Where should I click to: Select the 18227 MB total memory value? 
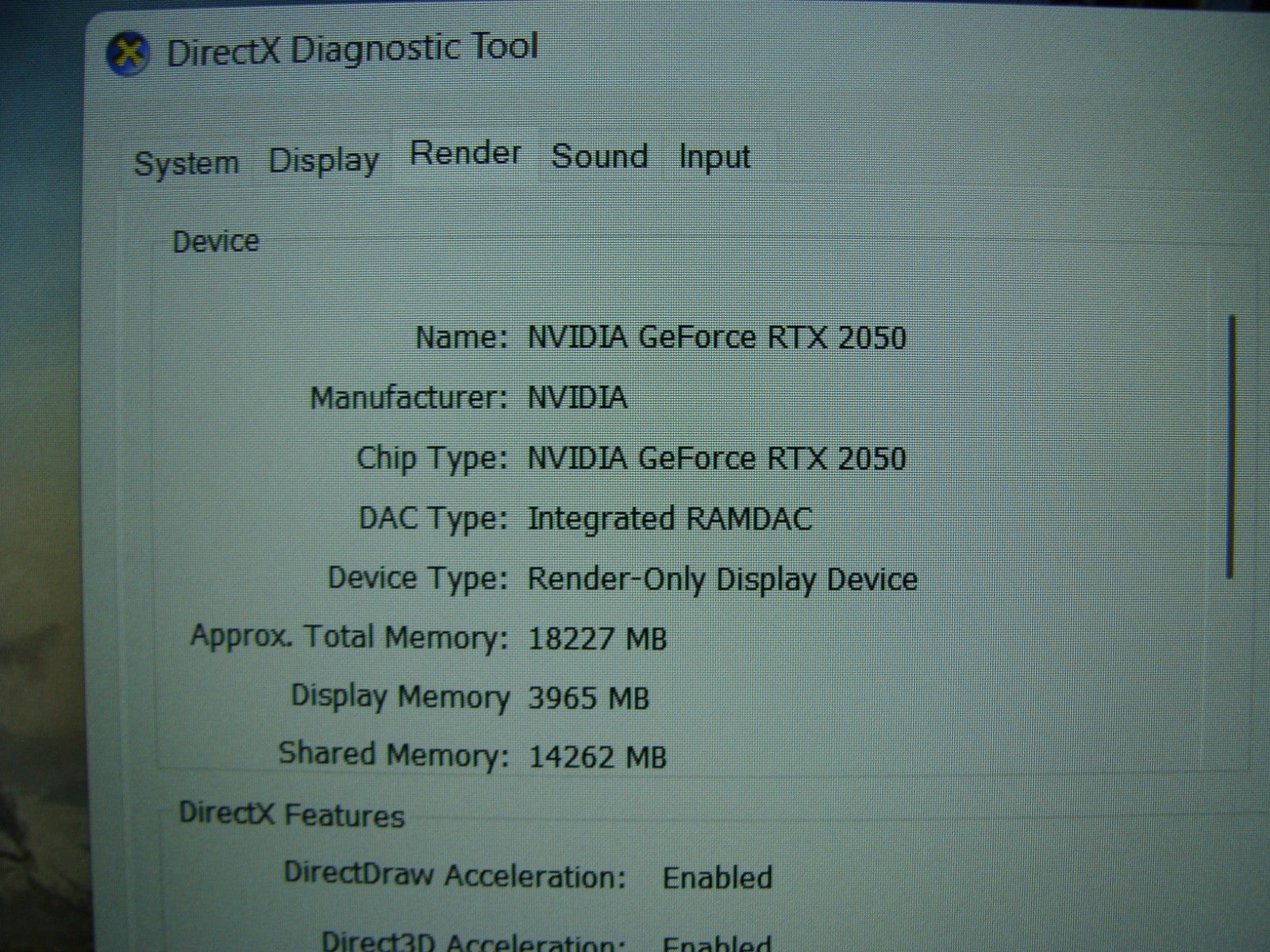[597, 639]
